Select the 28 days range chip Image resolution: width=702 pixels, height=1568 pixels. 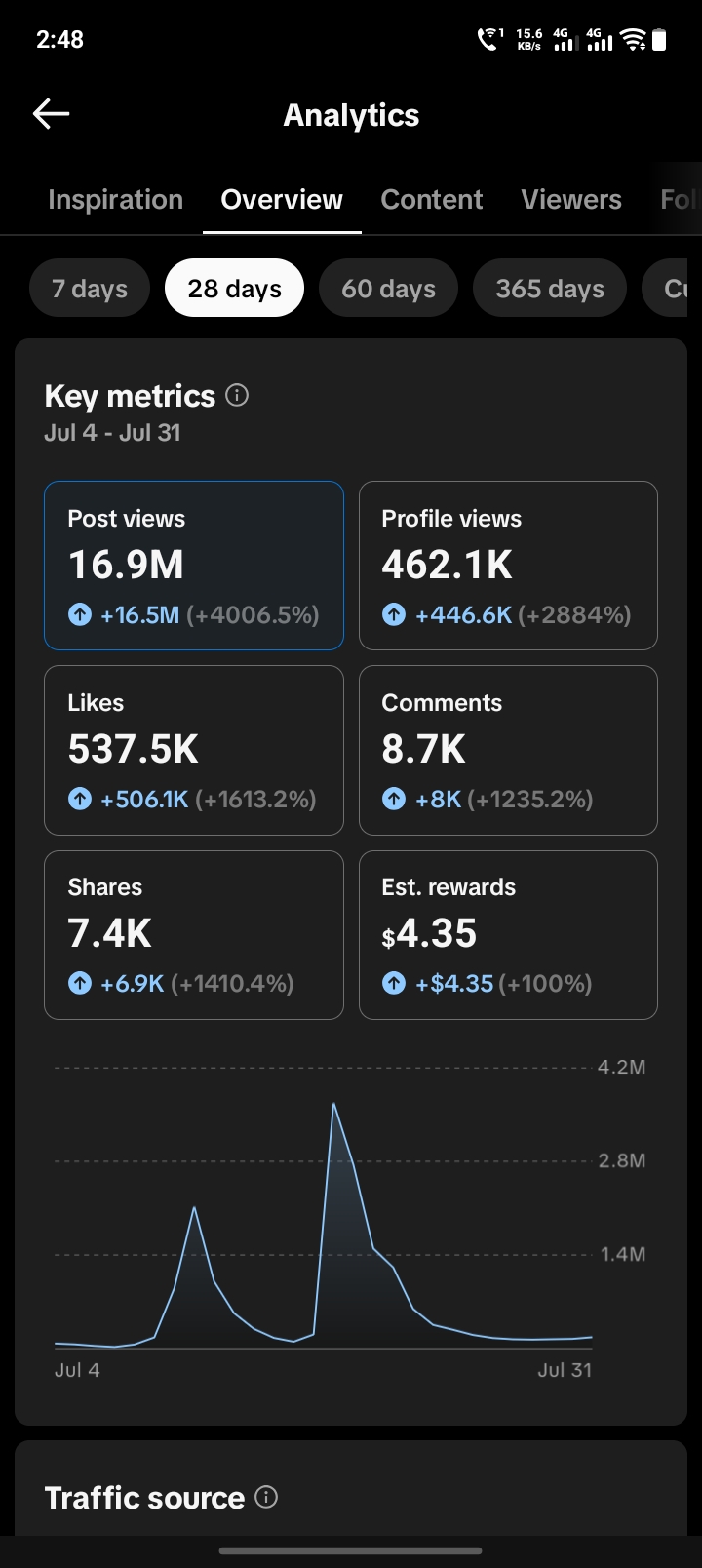click(234, 289)
